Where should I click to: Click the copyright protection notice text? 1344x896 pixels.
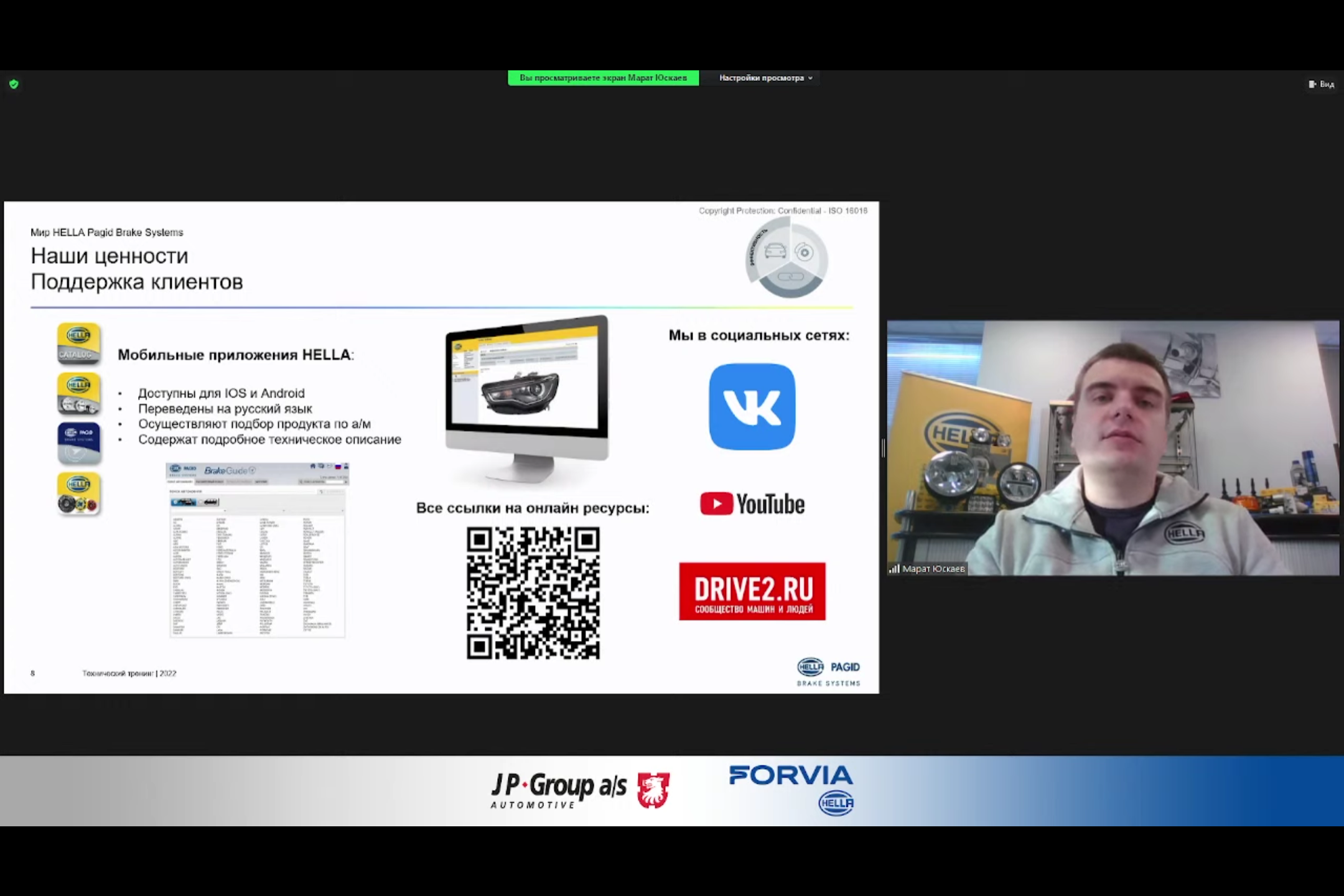click(x=783, y=211)
